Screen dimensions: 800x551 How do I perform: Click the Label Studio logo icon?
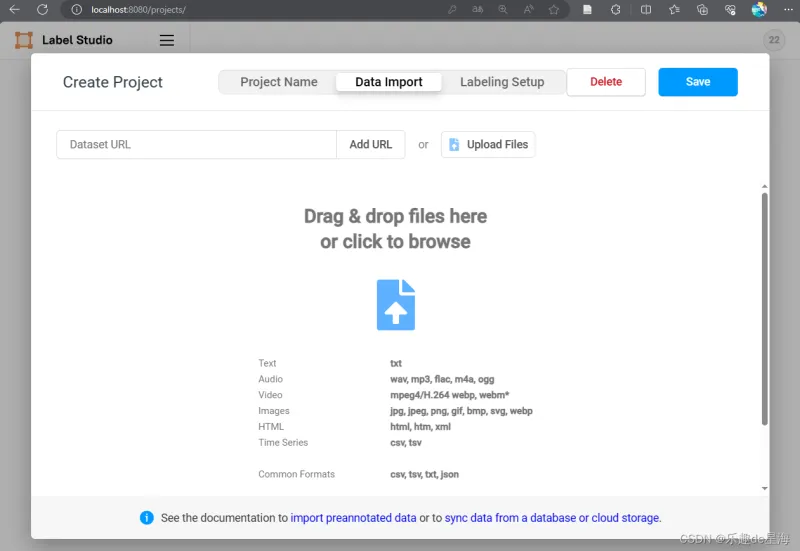click(24, 41)
